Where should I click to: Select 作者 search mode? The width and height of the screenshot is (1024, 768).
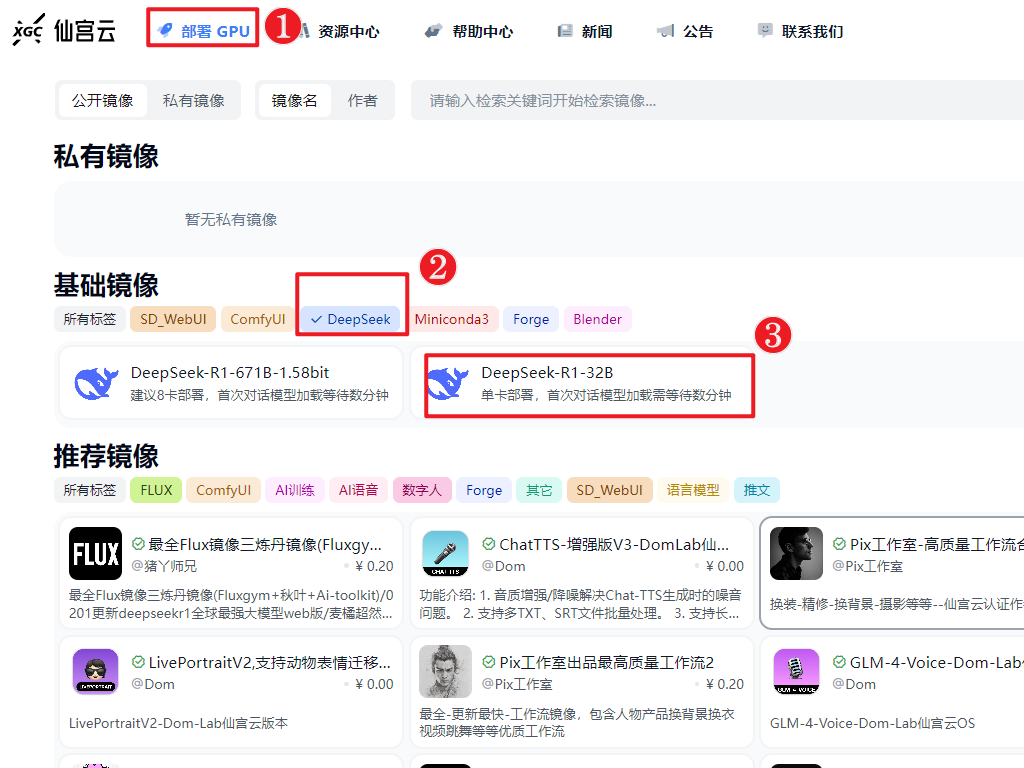[362, 101]
